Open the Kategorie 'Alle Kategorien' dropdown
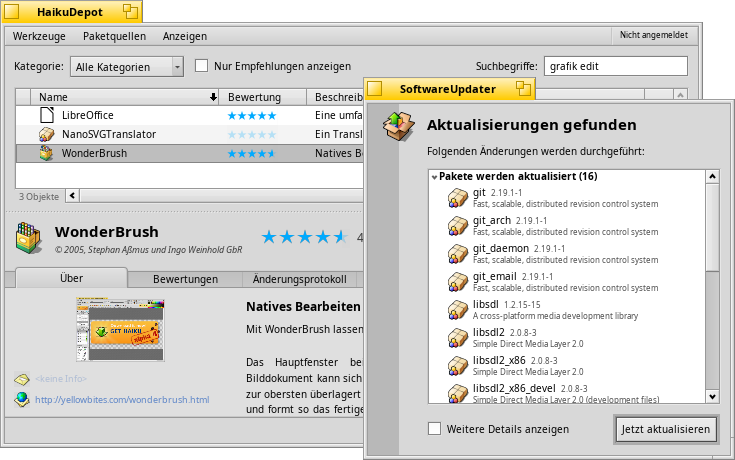The height and width of the screenshot is (460, 735). 127,67
